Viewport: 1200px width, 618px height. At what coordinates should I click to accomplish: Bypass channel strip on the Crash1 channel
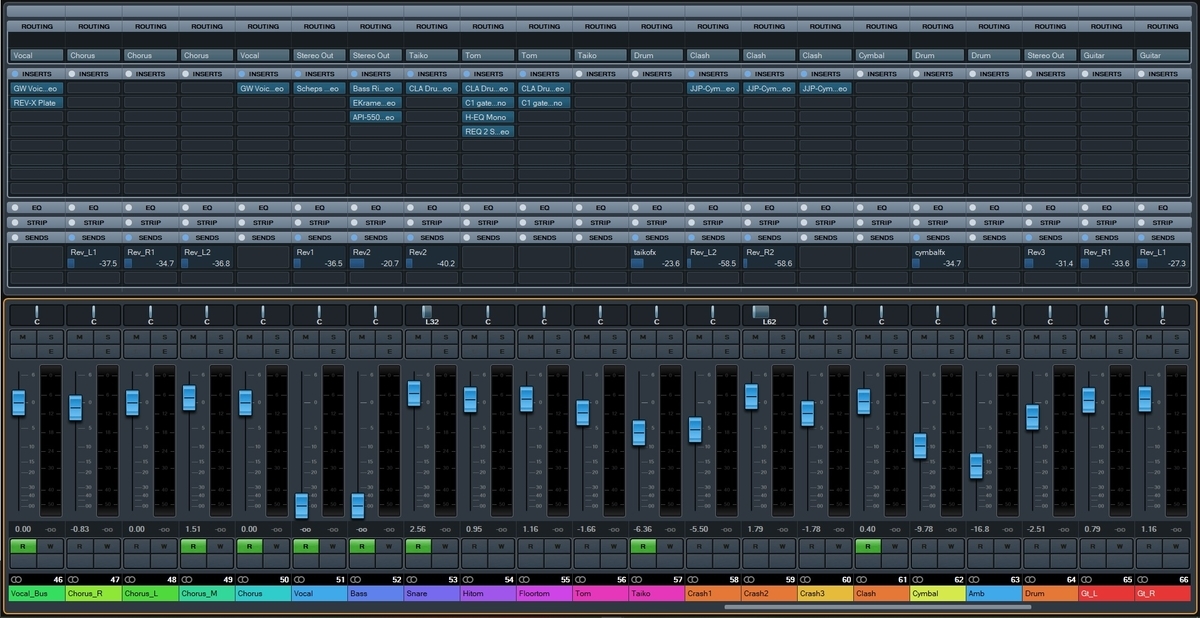[691, 223]
